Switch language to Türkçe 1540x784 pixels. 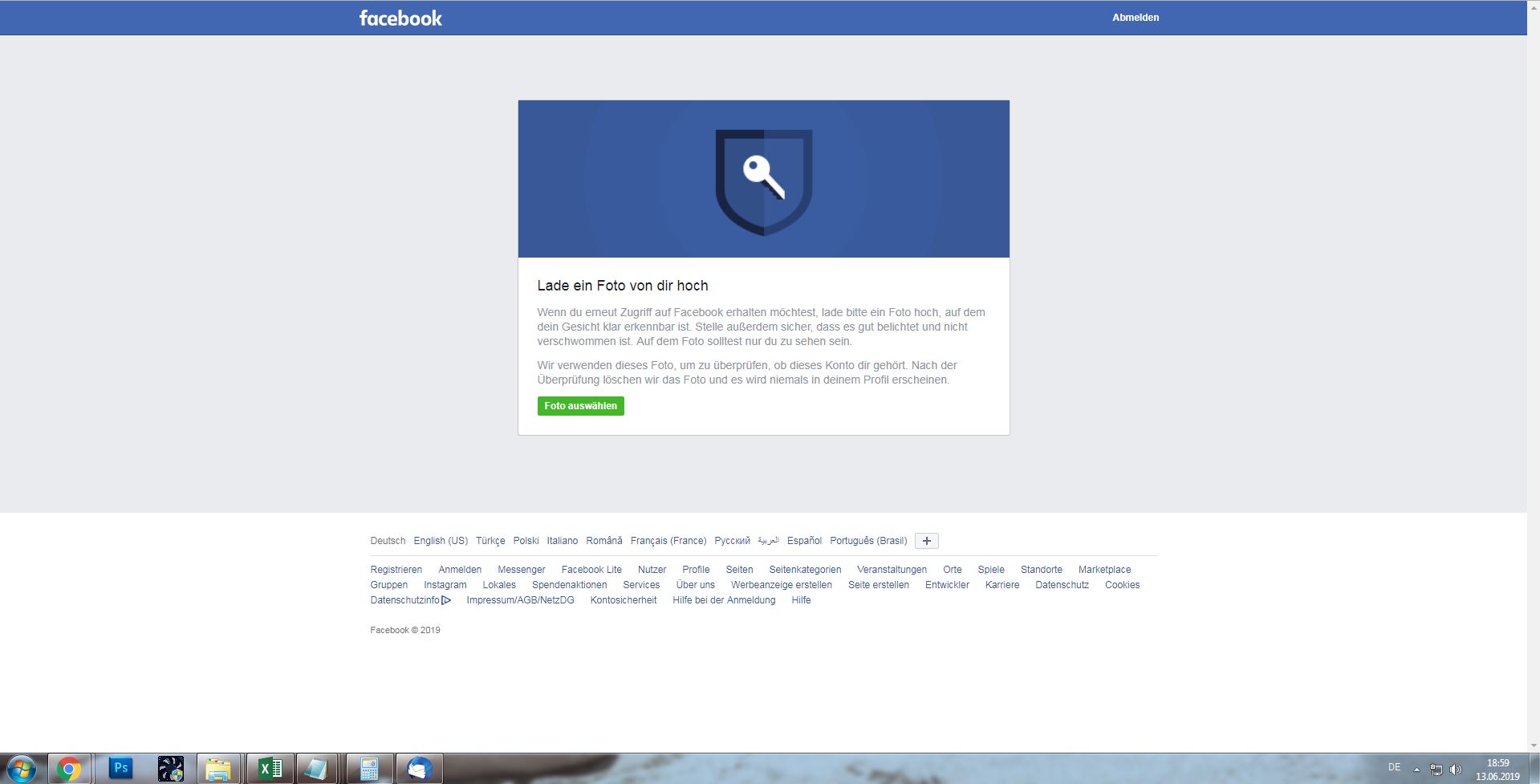490,541
